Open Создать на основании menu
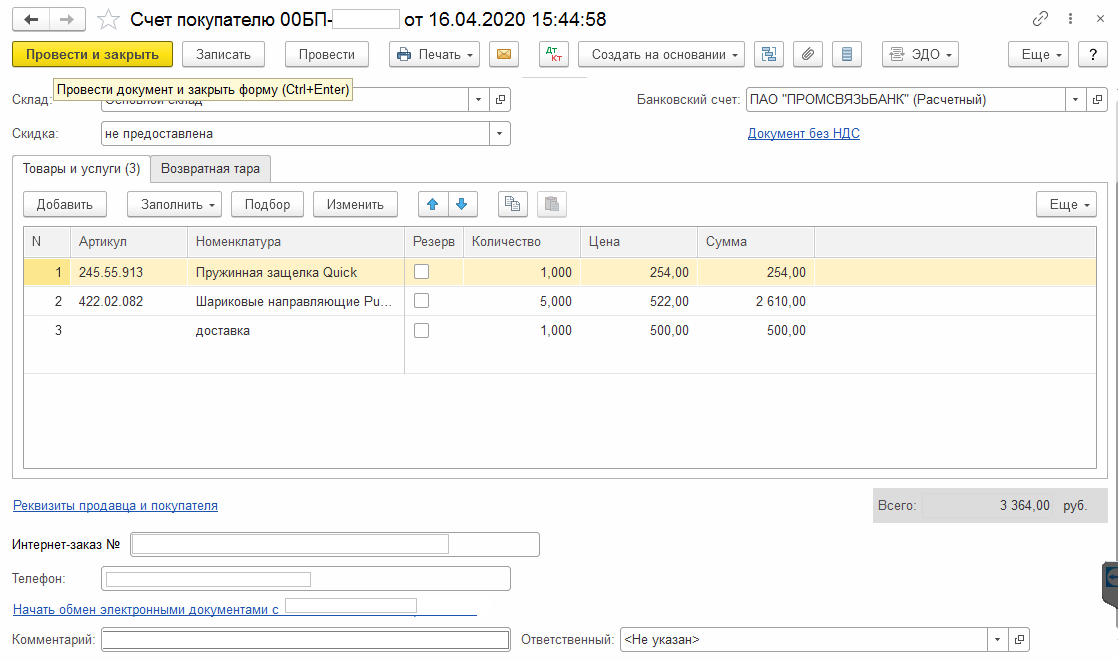Screen dimensions: 1118x661 pos(661,54)
